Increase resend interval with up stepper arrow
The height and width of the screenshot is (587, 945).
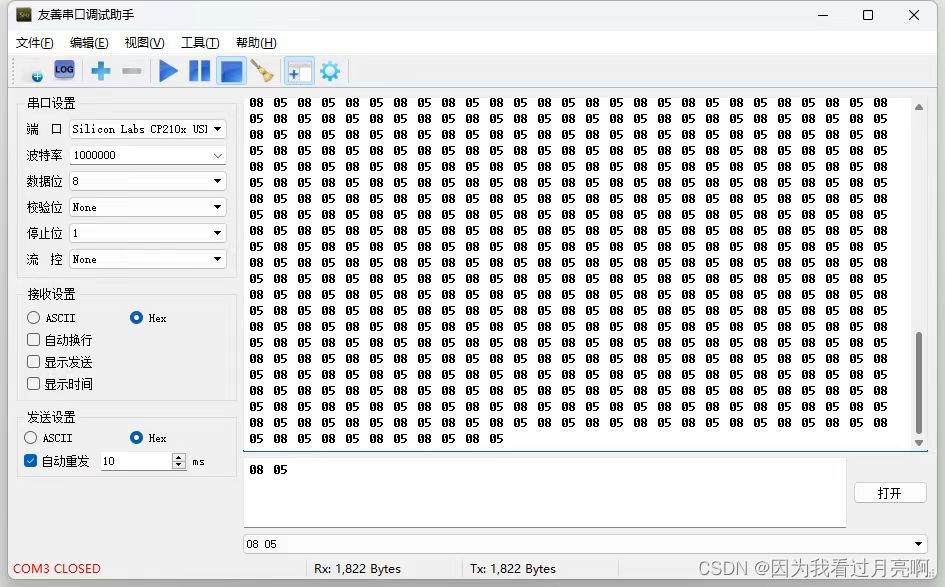coord(179,457)
